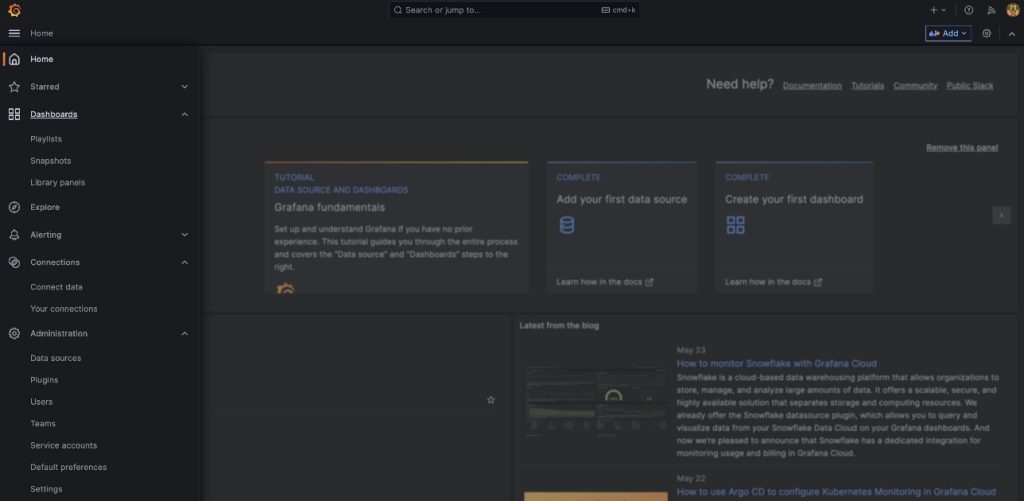This screenshot has height=501, width=1024.
Task: Open How to monitor Snowflake blog post
Action: (x=776, y=363)
